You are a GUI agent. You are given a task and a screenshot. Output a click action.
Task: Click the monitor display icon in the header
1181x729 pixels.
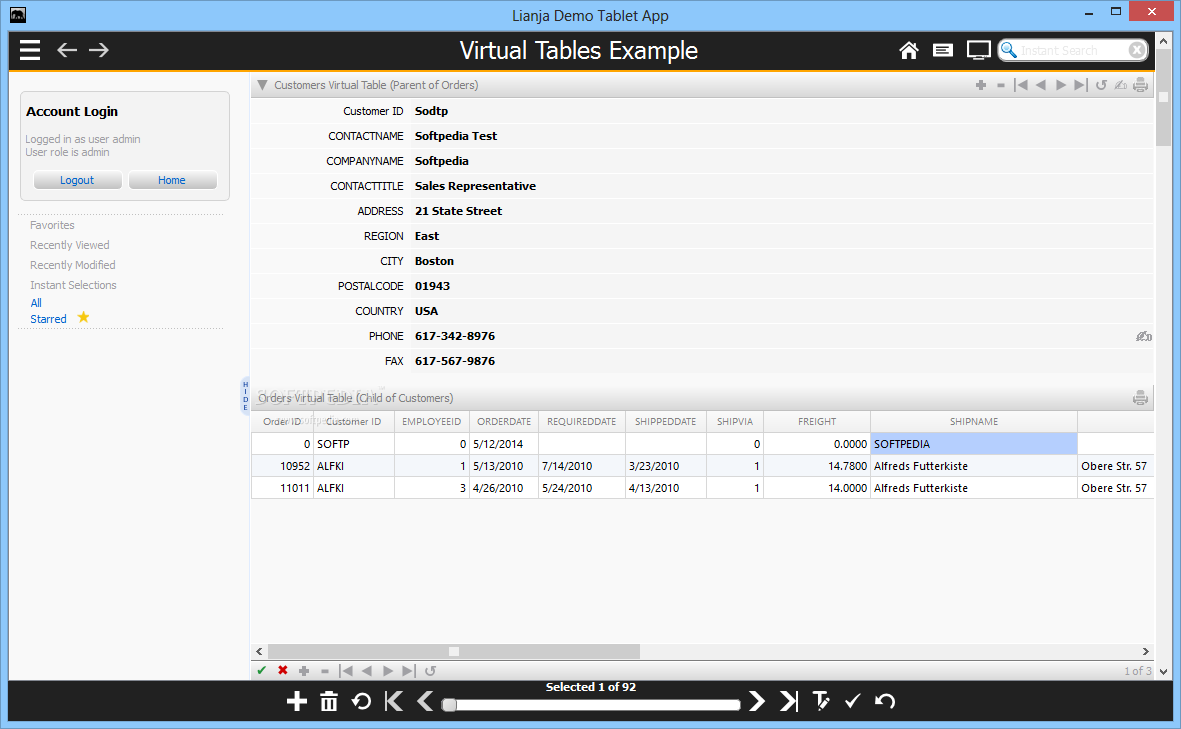point(978,50)
